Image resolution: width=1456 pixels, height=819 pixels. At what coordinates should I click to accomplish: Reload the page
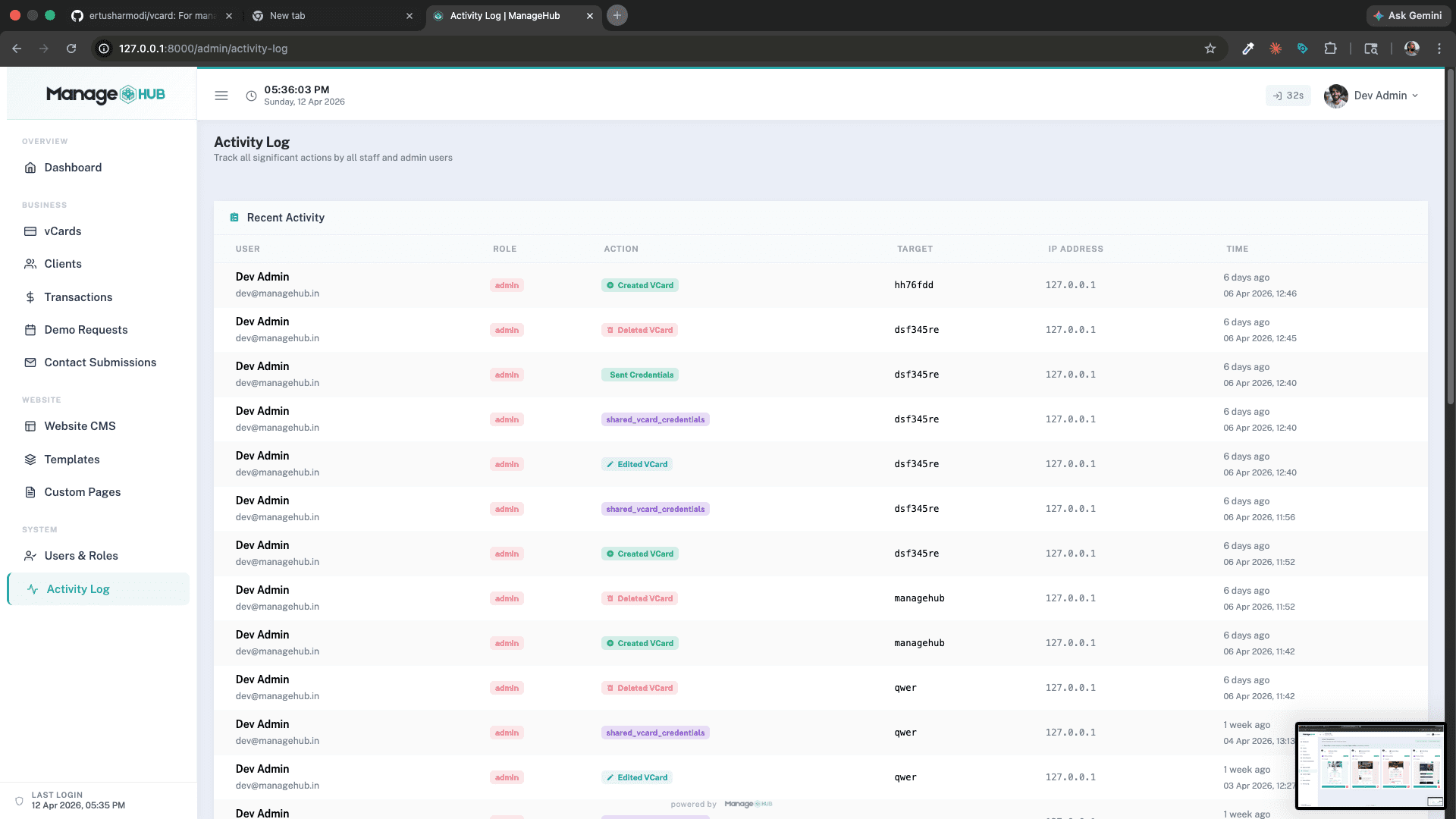pos(71,49)
